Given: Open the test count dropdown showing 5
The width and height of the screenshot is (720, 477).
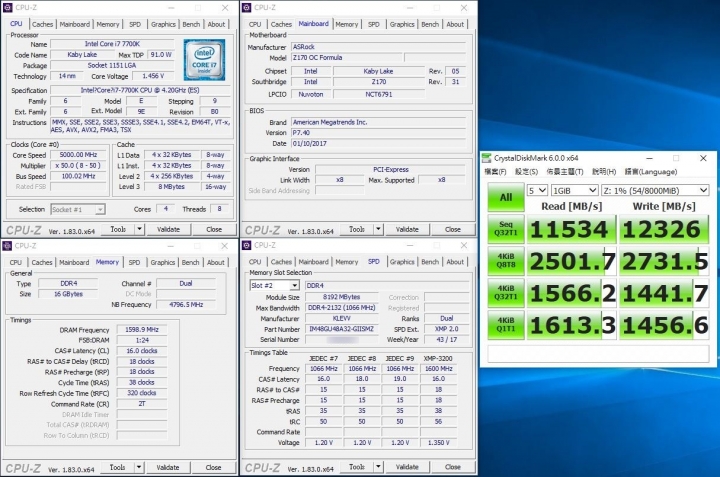Looking at the screenshot, I should pyautogui.click(x=537, y=190).
